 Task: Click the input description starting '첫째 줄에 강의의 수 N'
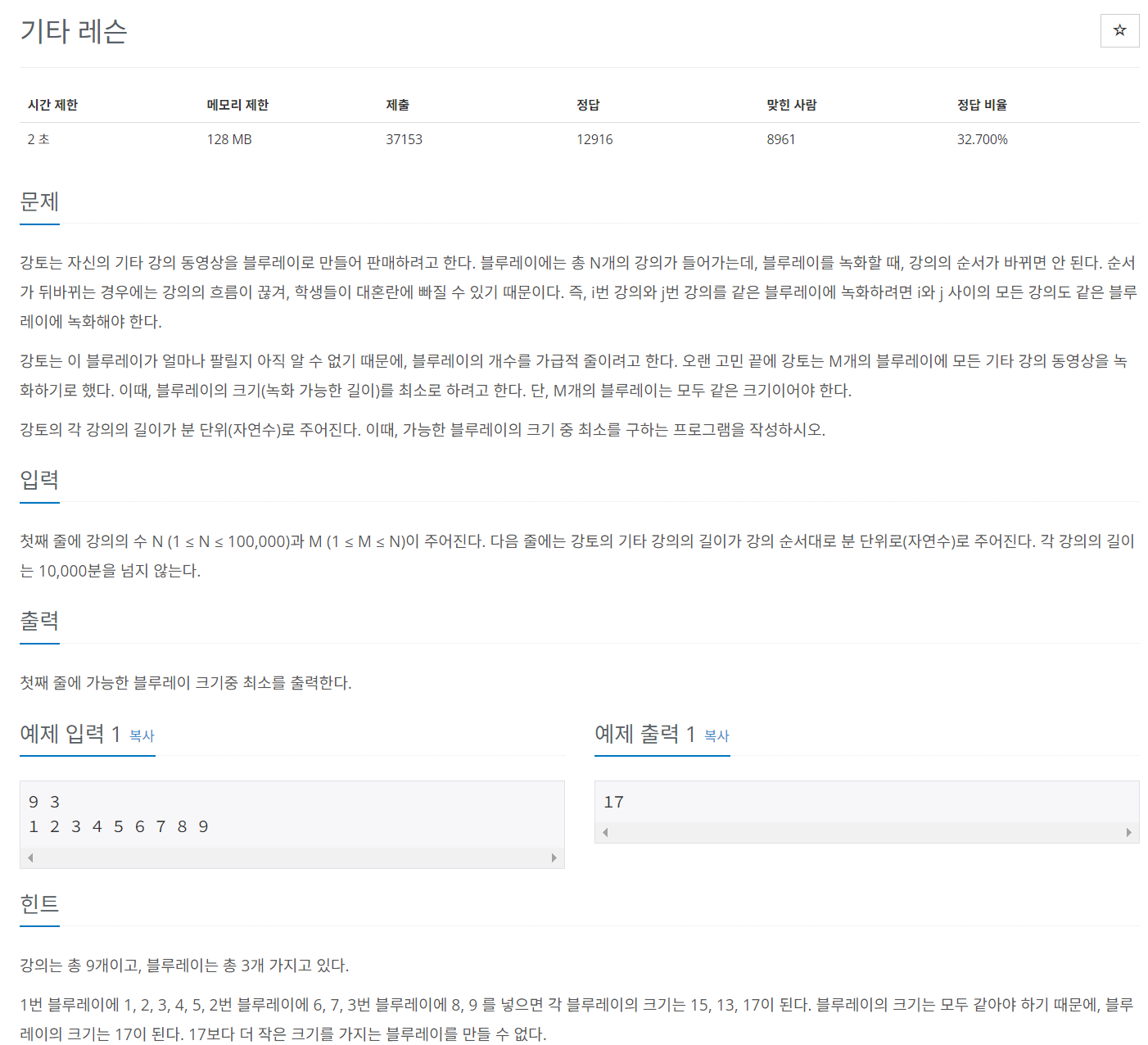[x=578, y=556]
